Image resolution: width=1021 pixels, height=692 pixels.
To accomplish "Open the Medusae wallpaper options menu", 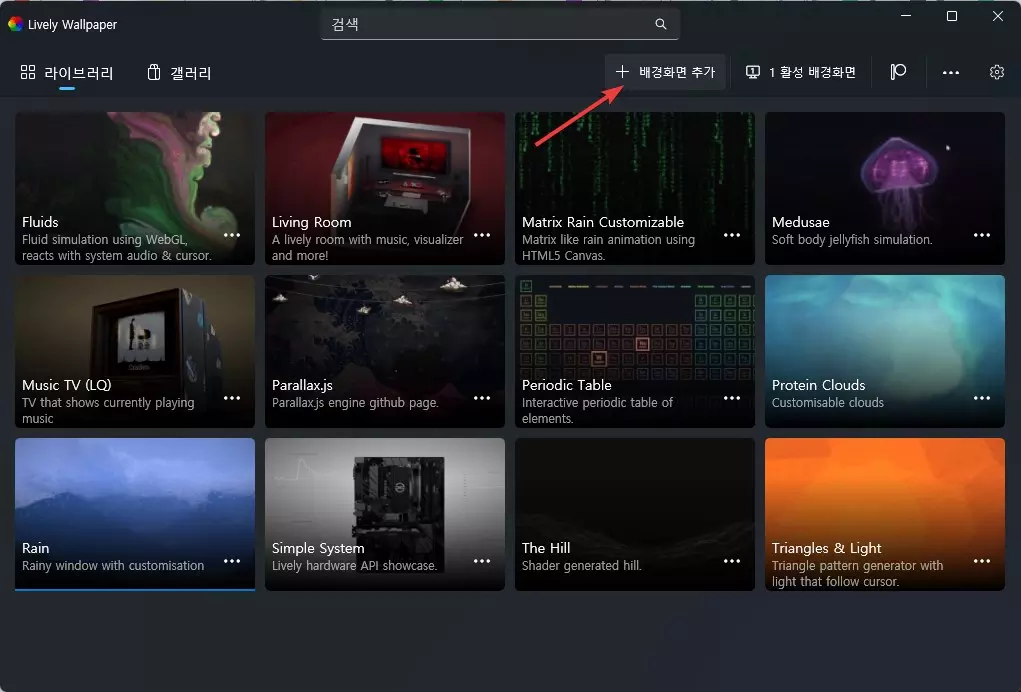I will coord(982,234).
